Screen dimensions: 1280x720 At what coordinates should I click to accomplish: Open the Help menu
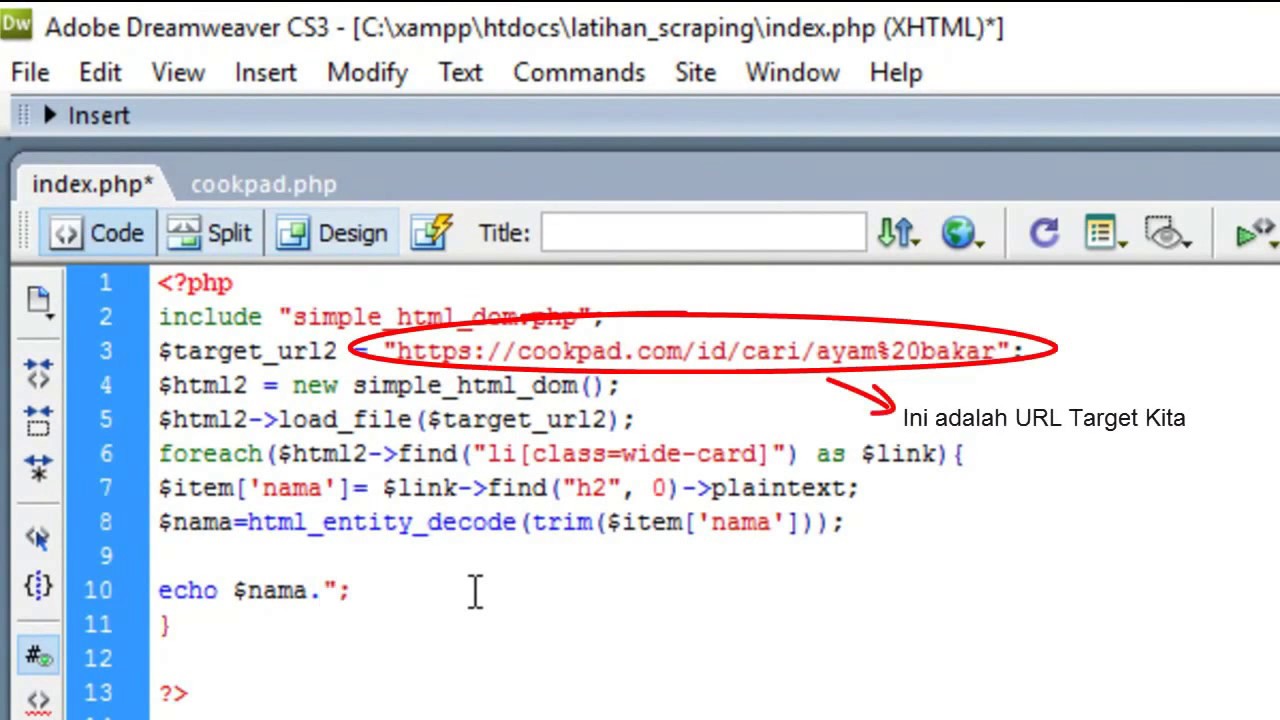point(896,73)
